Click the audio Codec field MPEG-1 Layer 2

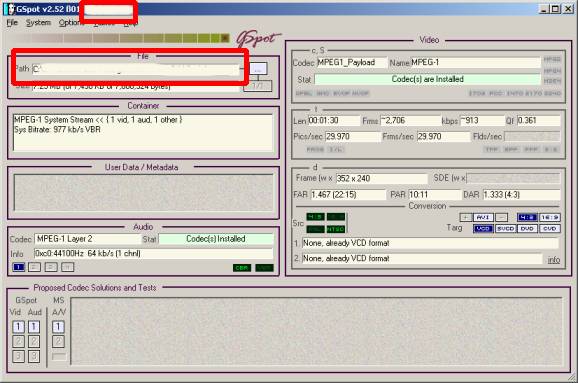pos(87,239)
